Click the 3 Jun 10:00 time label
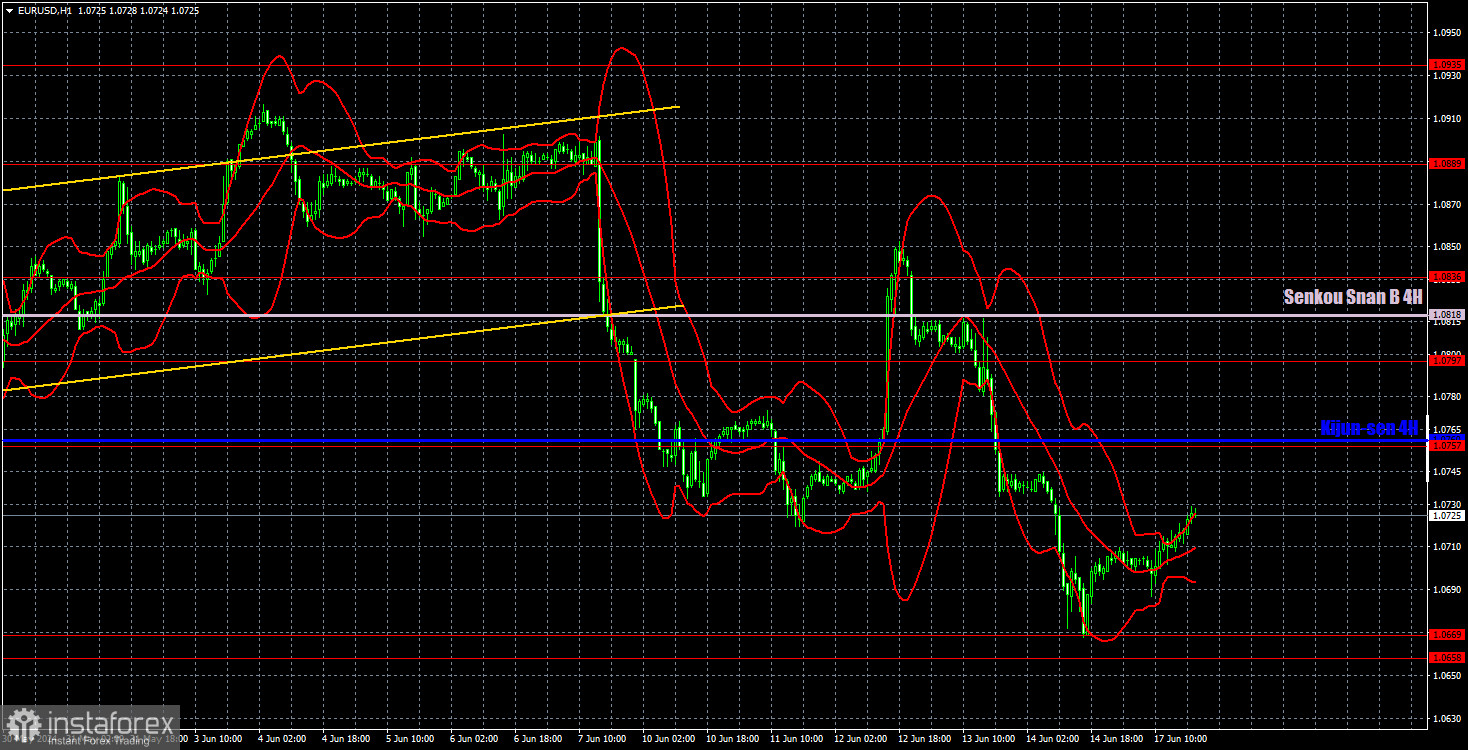Viewport: 1468px width, 750px height. click(216, 738)
